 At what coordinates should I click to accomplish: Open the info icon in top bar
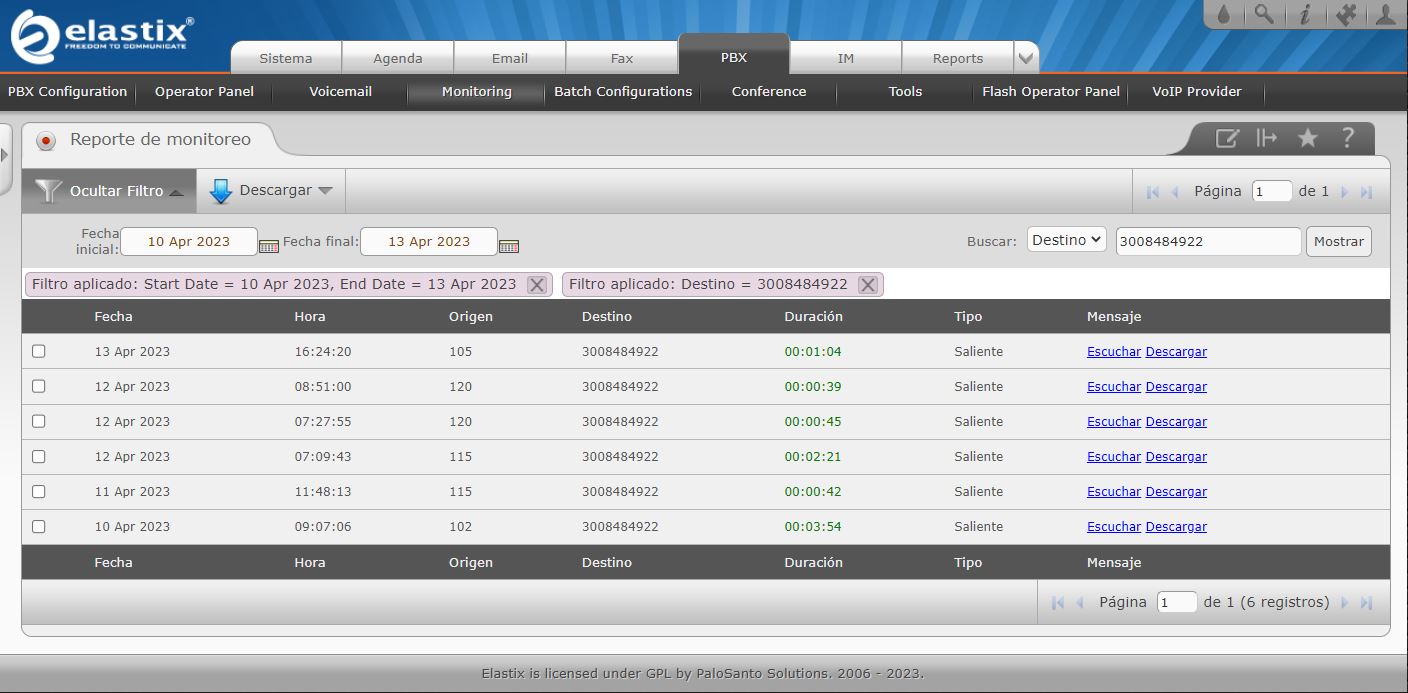(1305, 14)
